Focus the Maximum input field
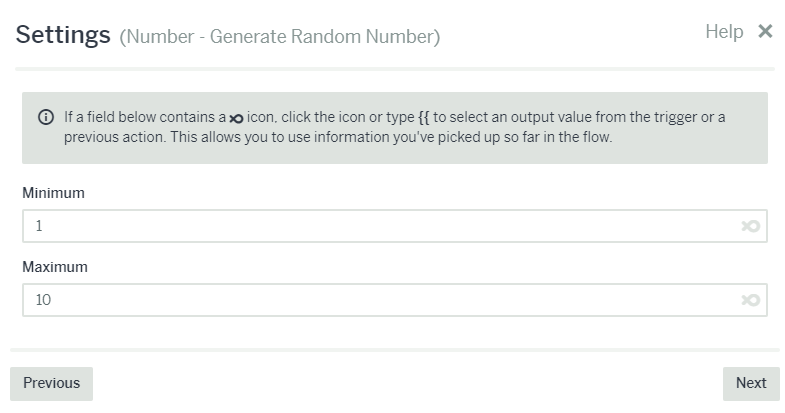The width and height of the screenshot is (785, 413). (x=380, y=300)
